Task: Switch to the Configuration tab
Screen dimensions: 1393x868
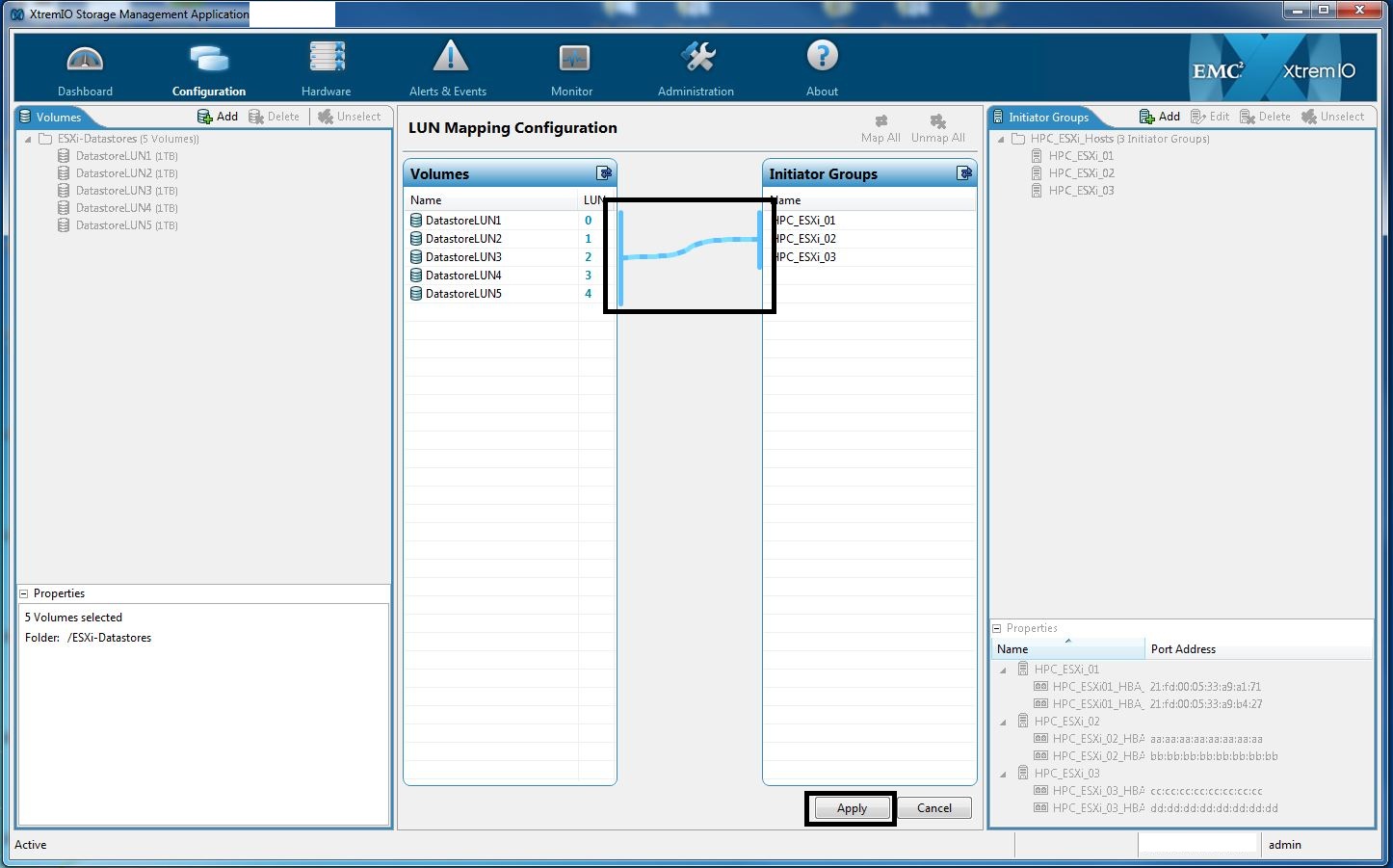Action: (x=209, y=67)
